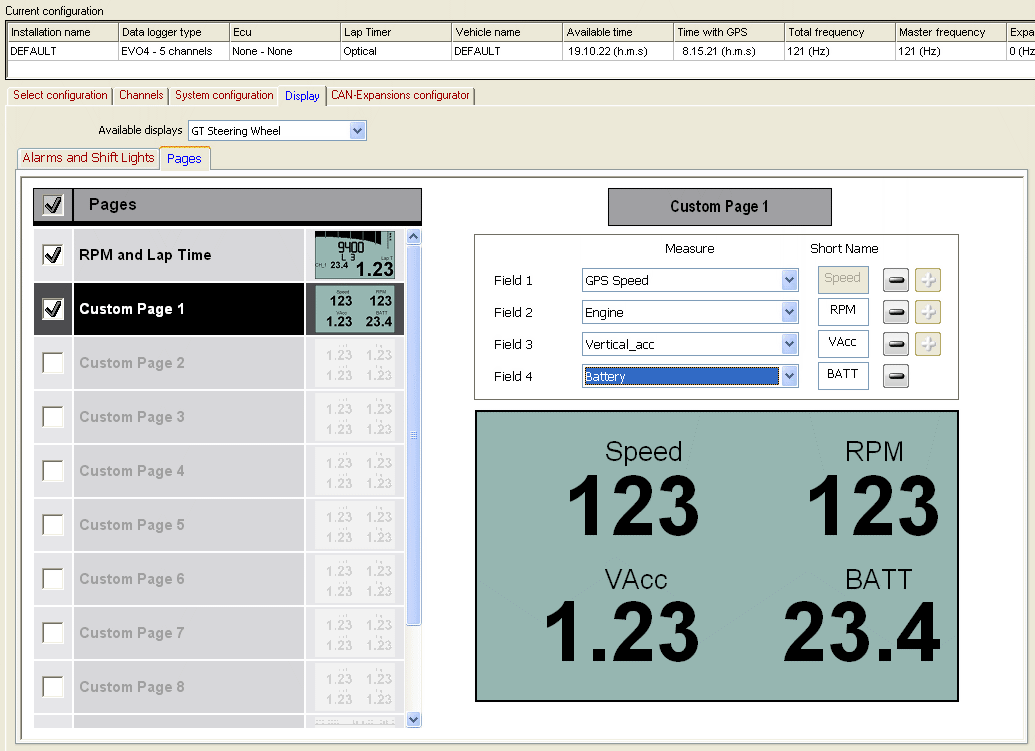
Task: Click the BATT 23.4 value in preview
Action: (861, 632)
